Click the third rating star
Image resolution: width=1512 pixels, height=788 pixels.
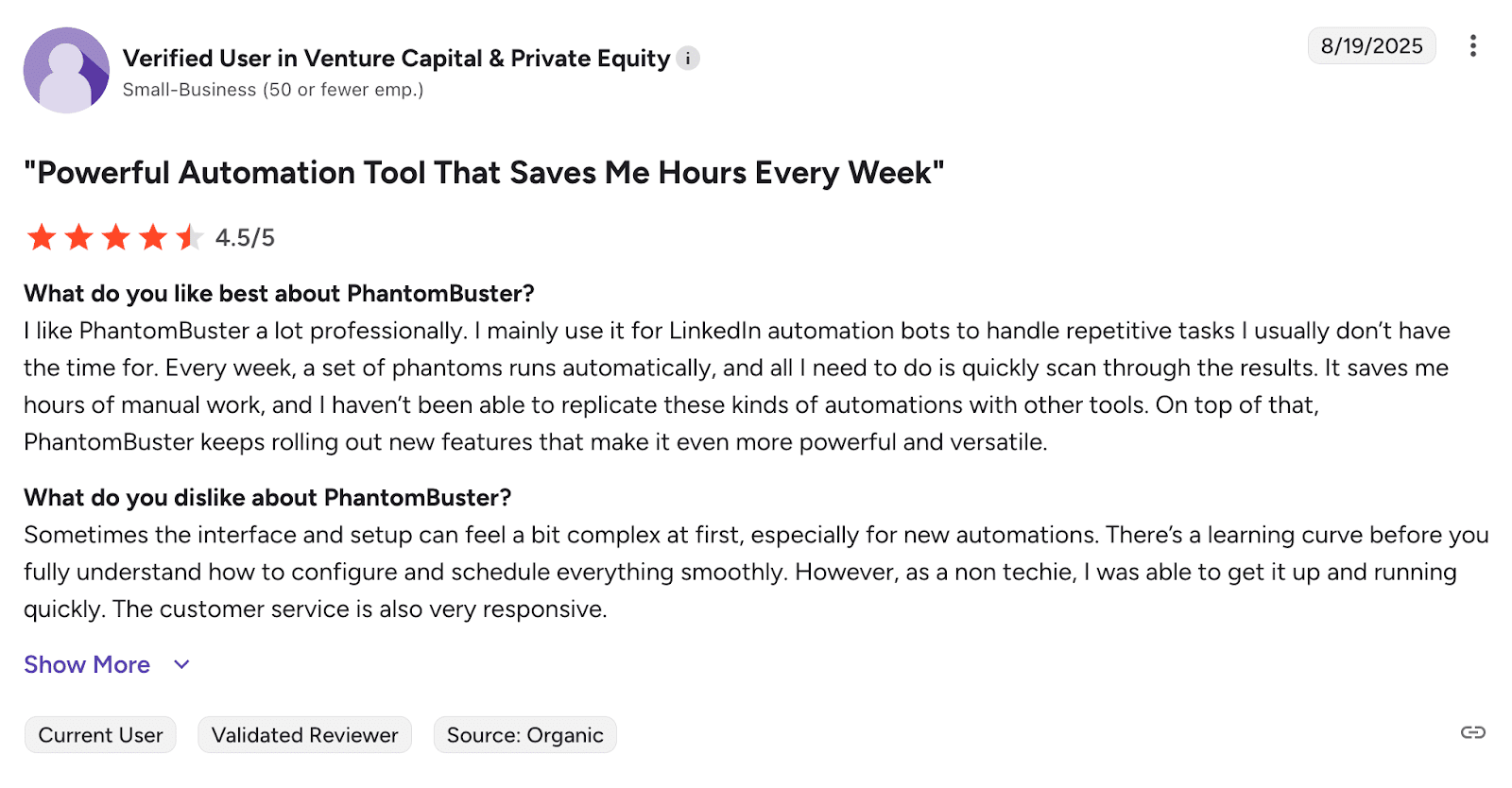115,237
